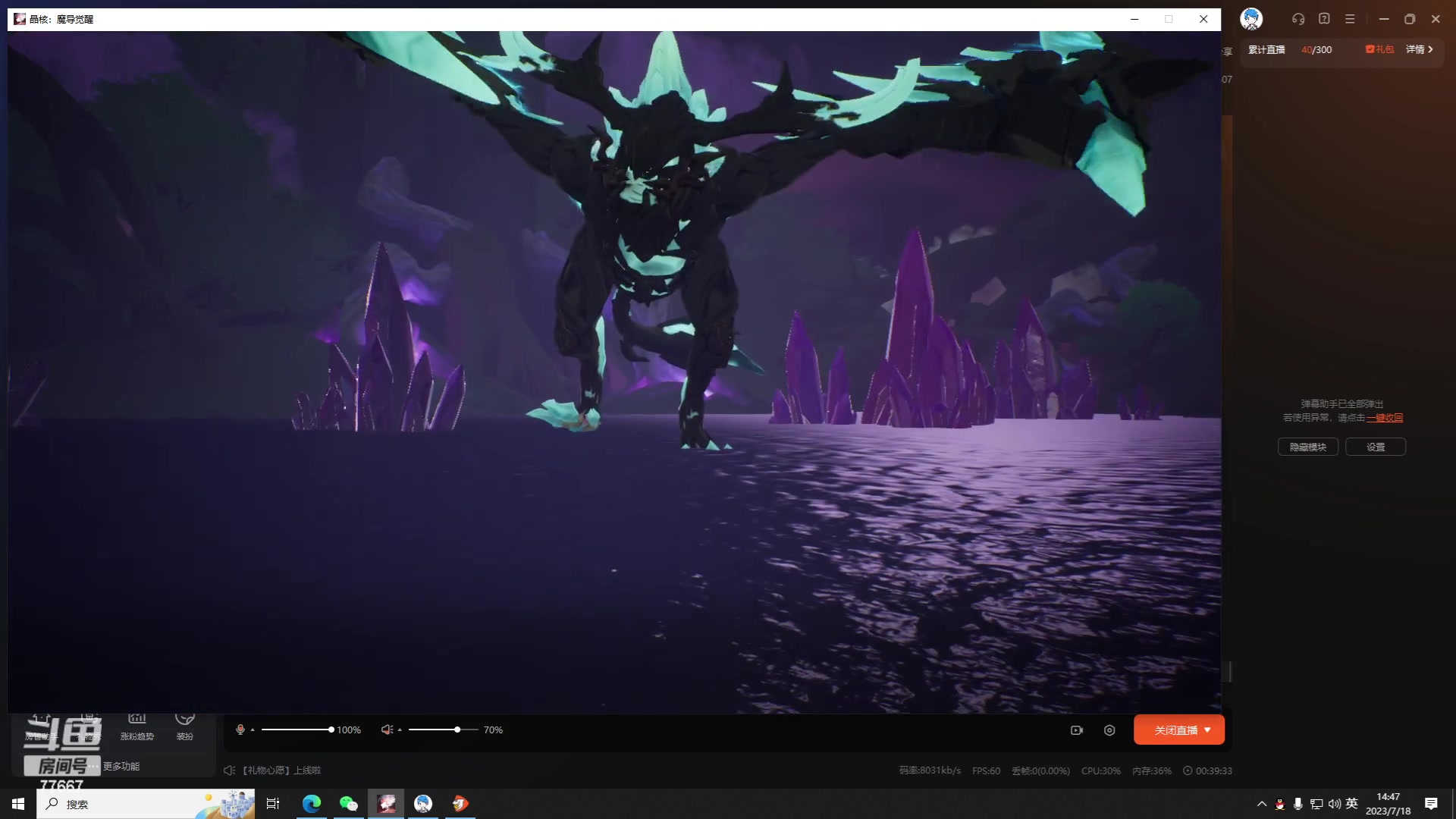This screenshot has width=1456, height=819.
Task: Click the 礼物心愿 announcement text
Action: point(281,770)
